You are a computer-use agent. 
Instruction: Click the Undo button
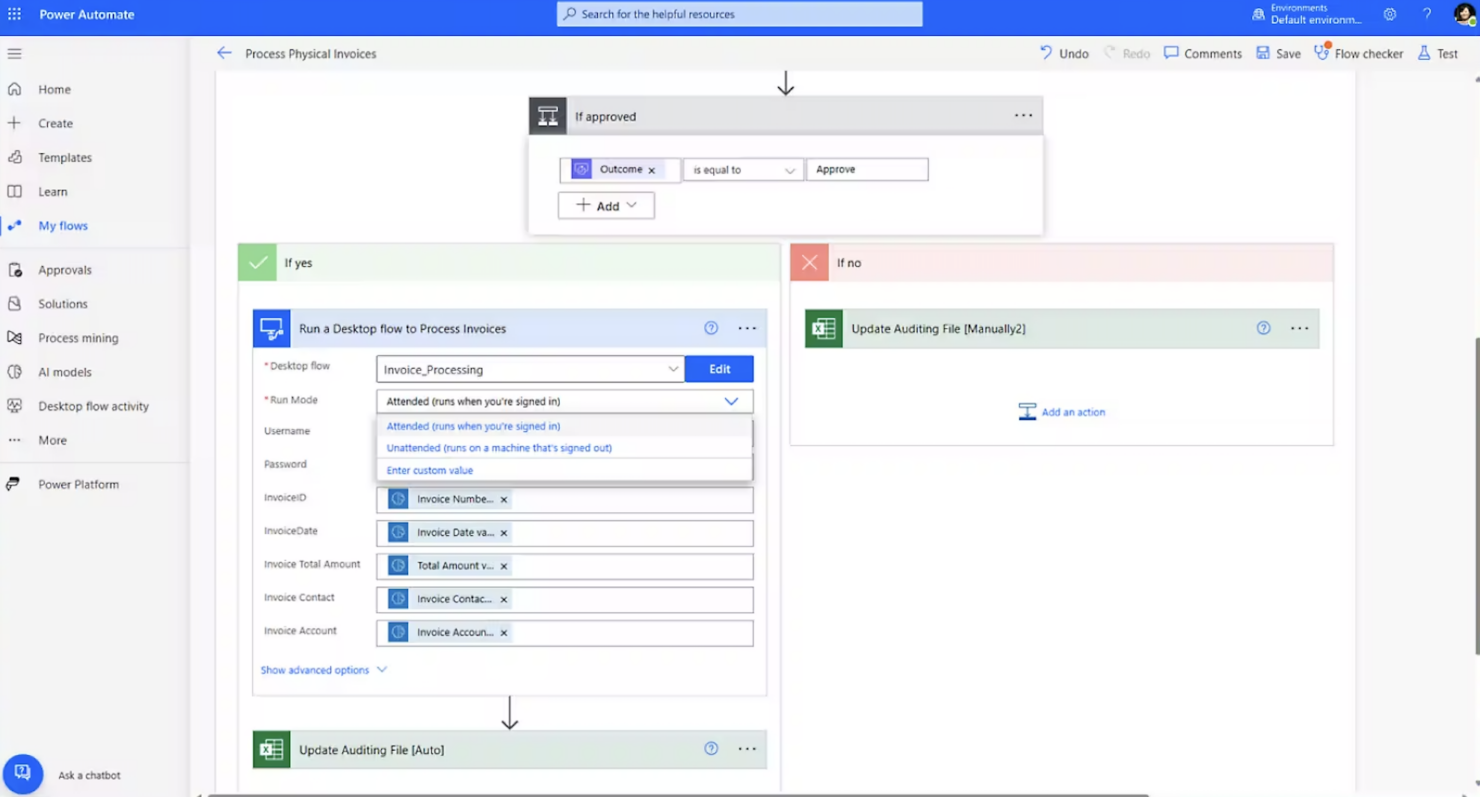pyautogui.click(x=1064, y=53)
